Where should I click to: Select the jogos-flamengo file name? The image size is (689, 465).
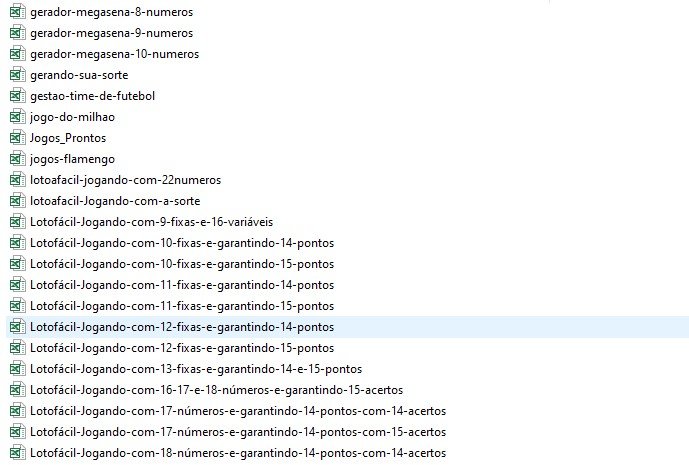point(73,159)
